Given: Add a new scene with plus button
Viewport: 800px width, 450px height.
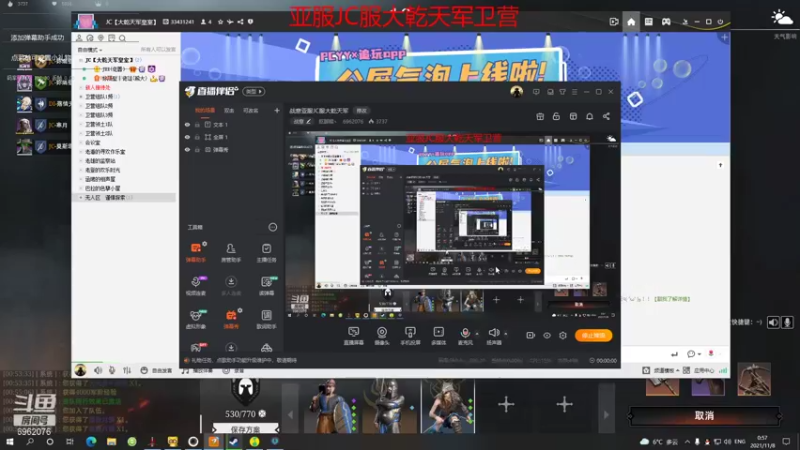Looking at the screenshot, I should (277, 111).
